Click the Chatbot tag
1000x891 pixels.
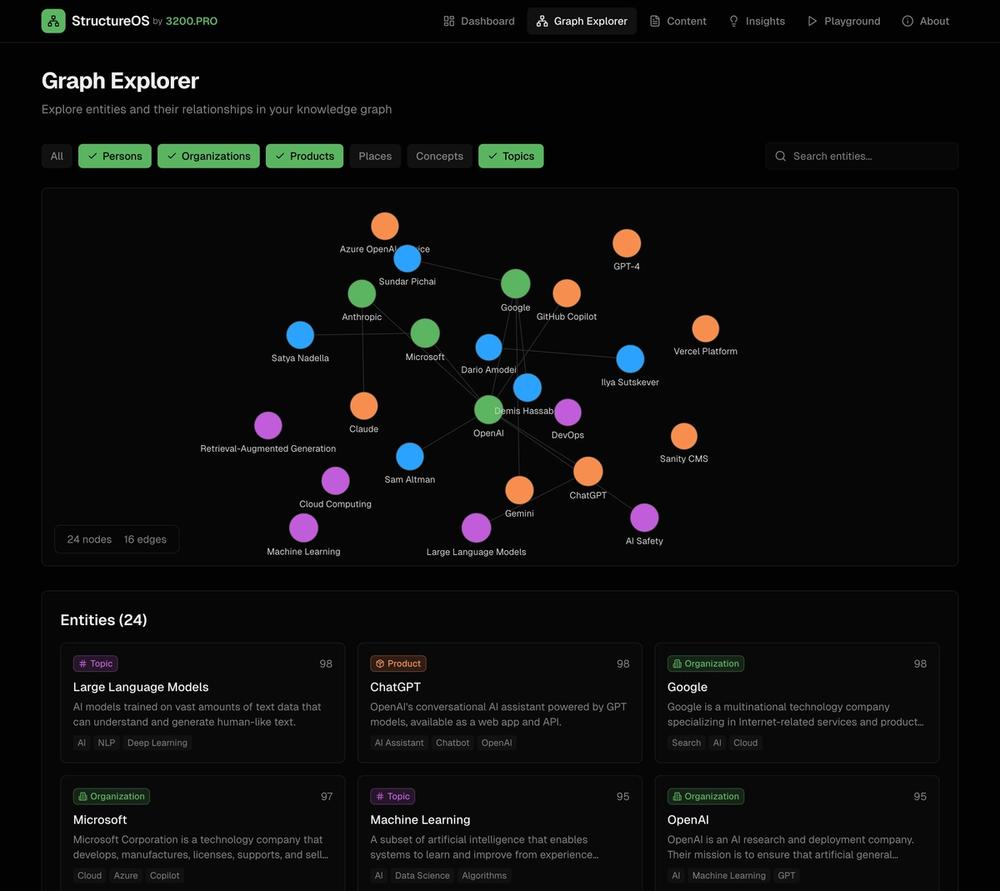pos(452,742)
